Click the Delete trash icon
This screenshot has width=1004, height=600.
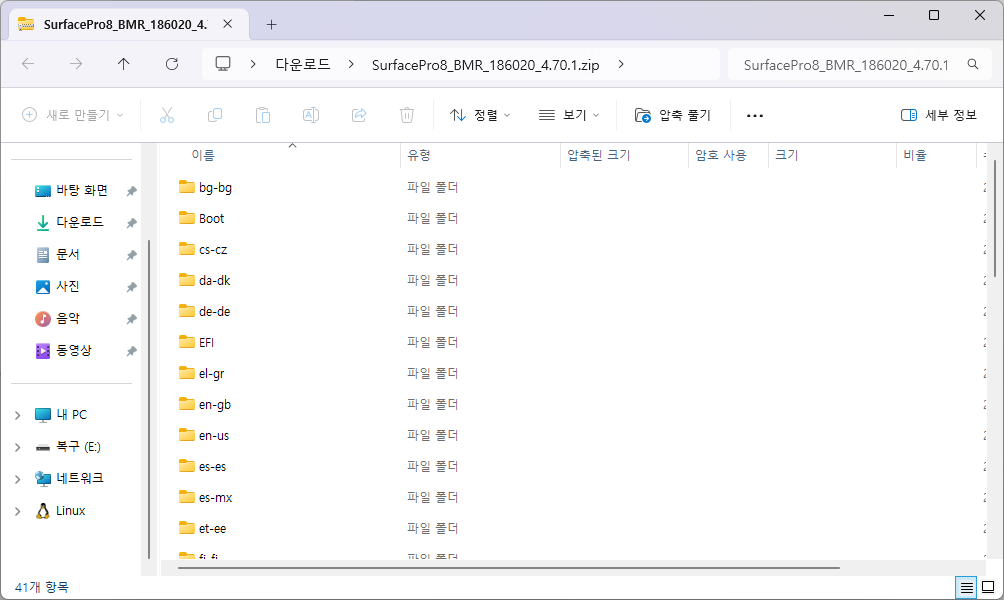coord(407,115)
